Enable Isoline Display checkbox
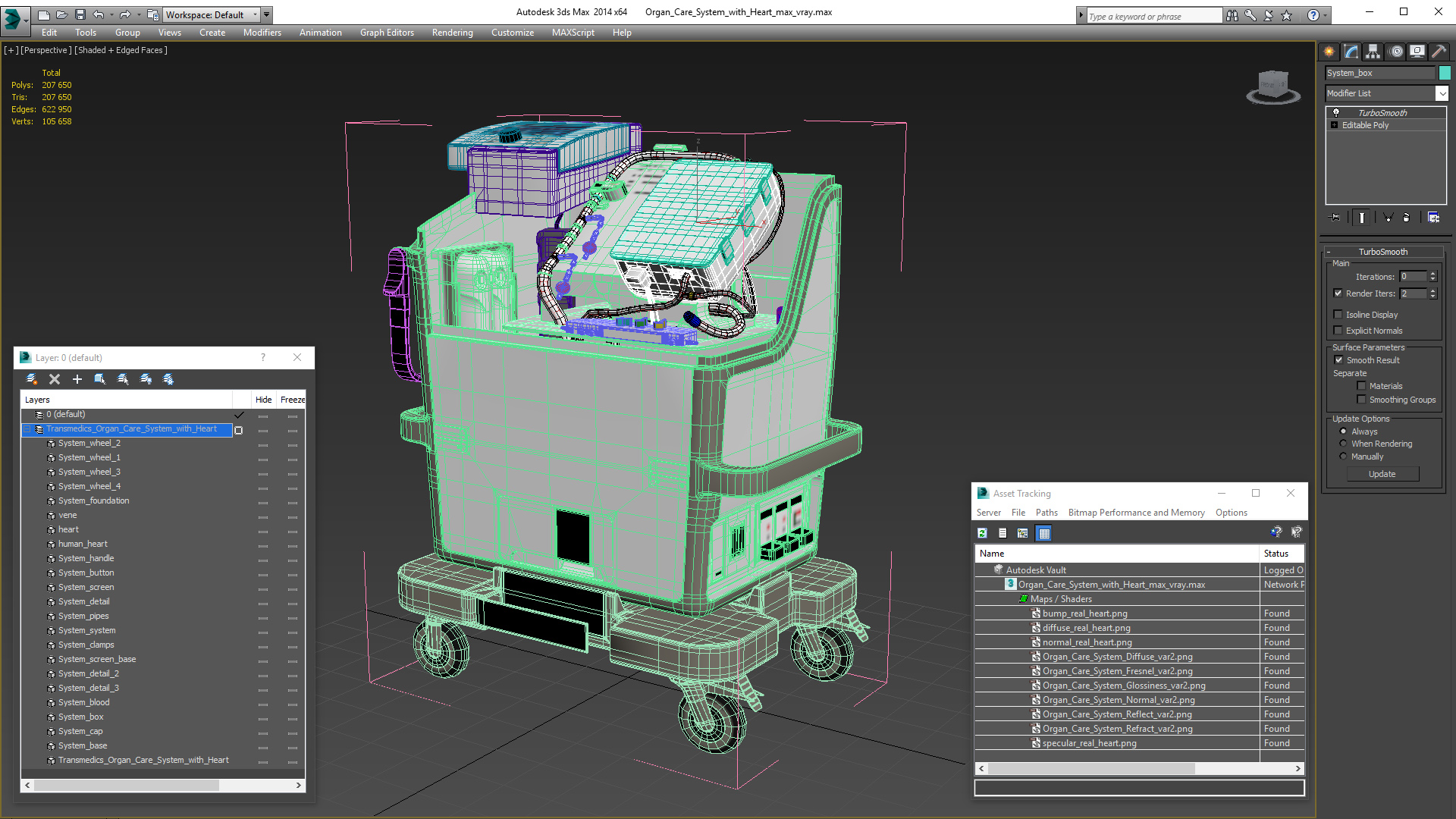The width and height of the screenshot is (1456, 819). [x=1338, y=315]
